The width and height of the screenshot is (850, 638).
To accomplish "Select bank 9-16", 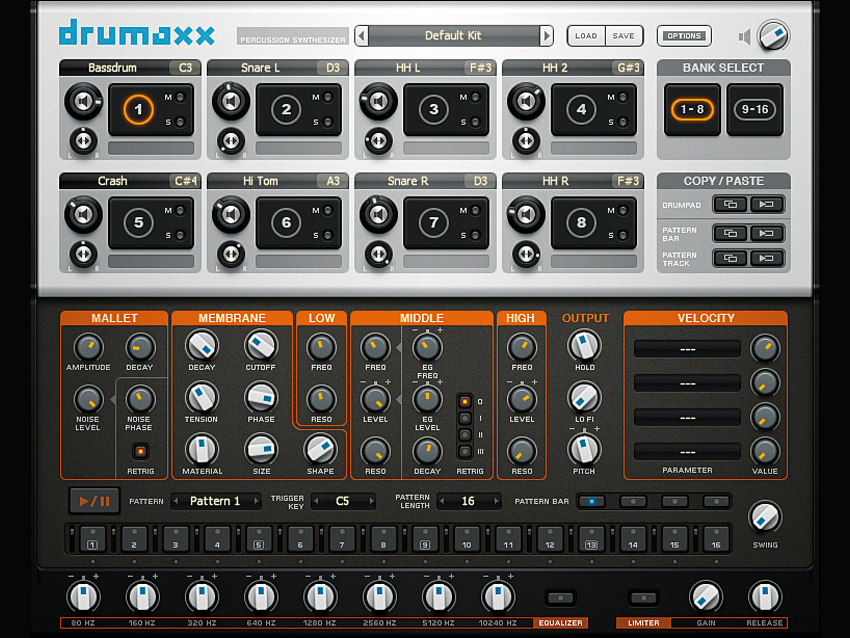I will (755, 109).
